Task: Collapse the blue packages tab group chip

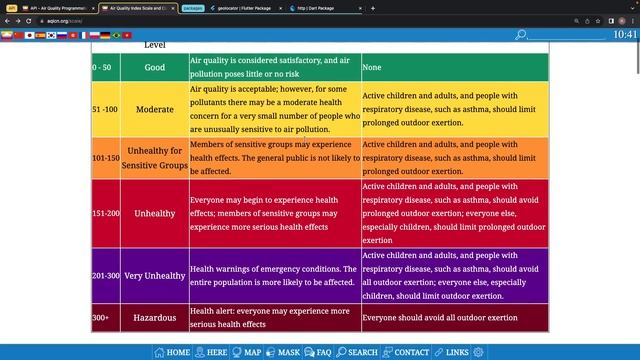Action: tap(193, 8)
